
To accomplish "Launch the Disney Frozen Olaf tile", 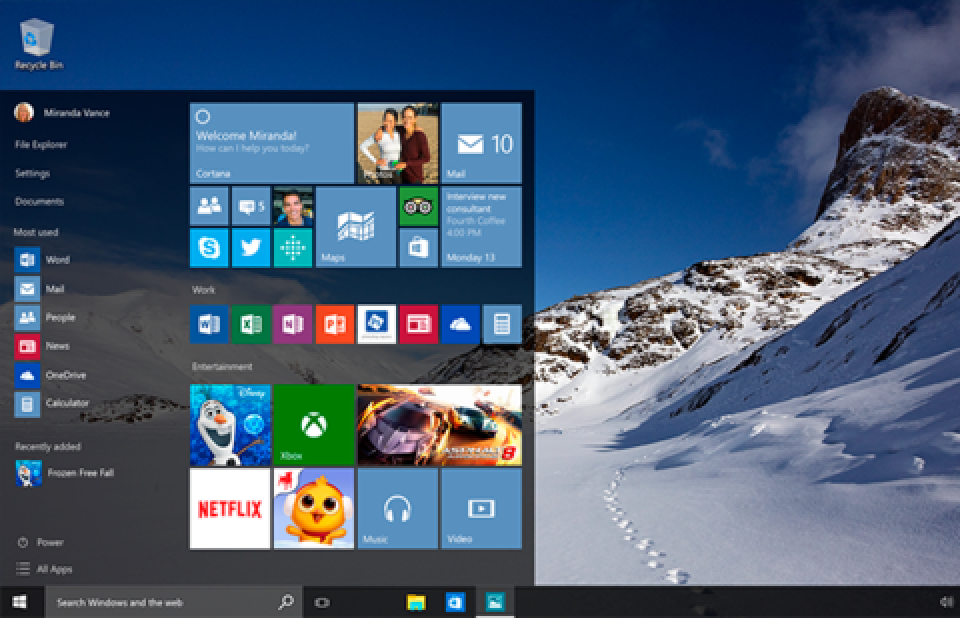I will pos(230,425).
